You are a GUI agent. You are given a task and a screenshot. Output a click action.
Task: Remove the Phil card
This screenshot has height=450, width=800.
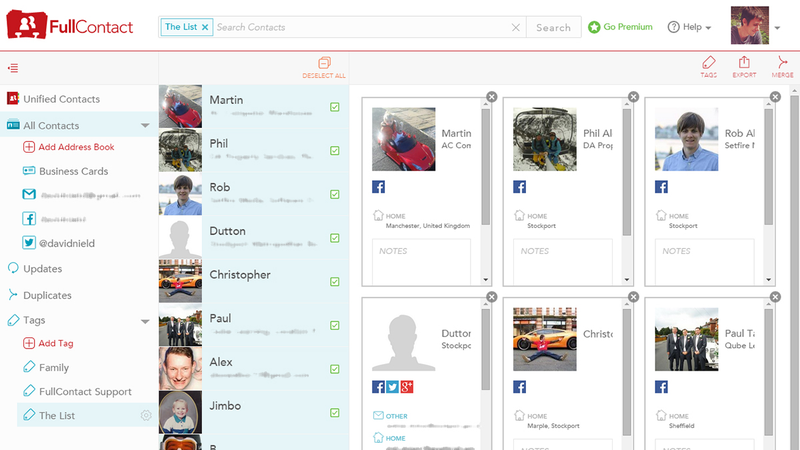[x=633, y=97]
